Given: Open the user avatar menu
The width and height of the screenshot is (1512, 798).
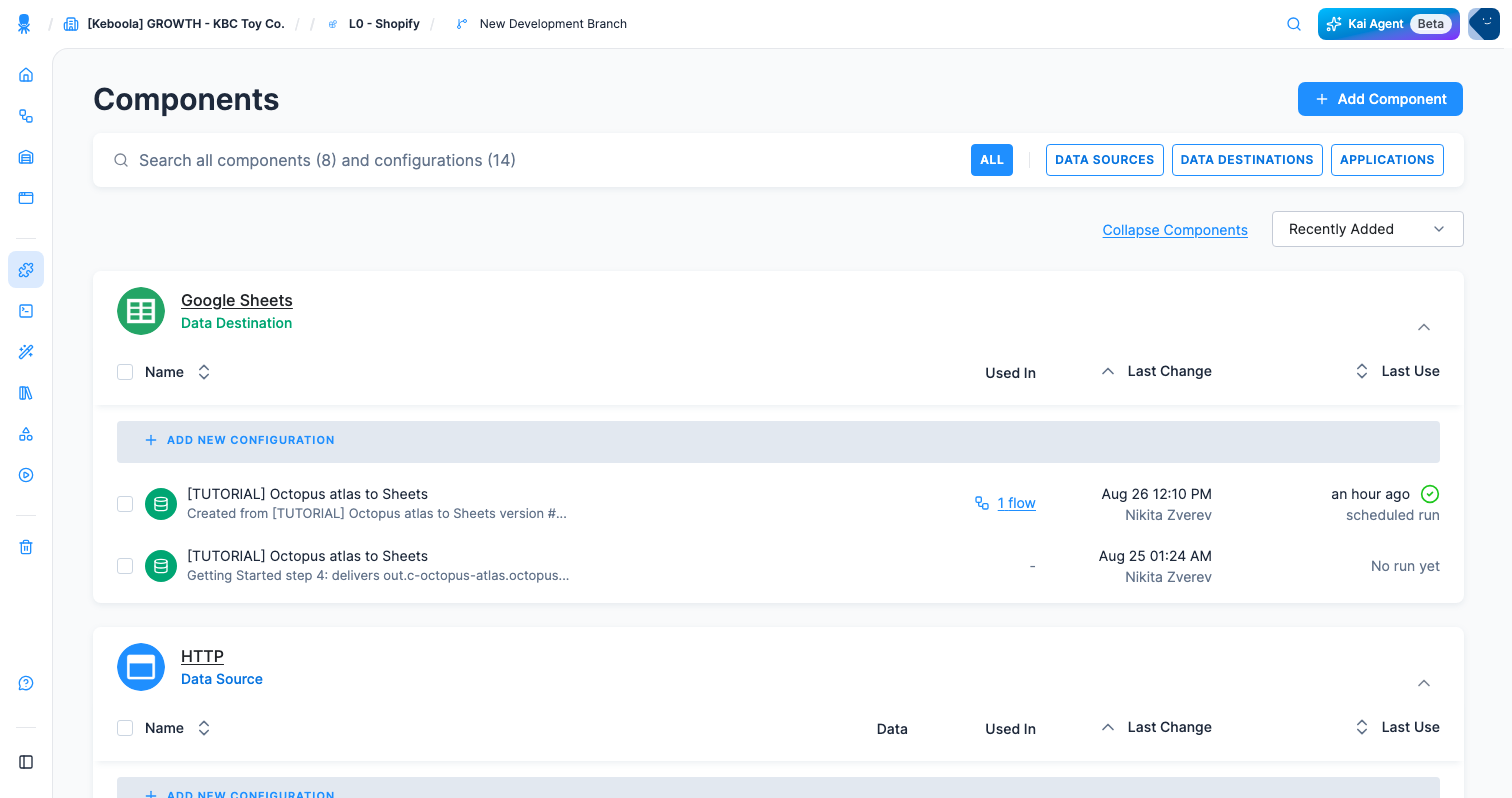Looking at the screenshot, I should coord(1484,24).
